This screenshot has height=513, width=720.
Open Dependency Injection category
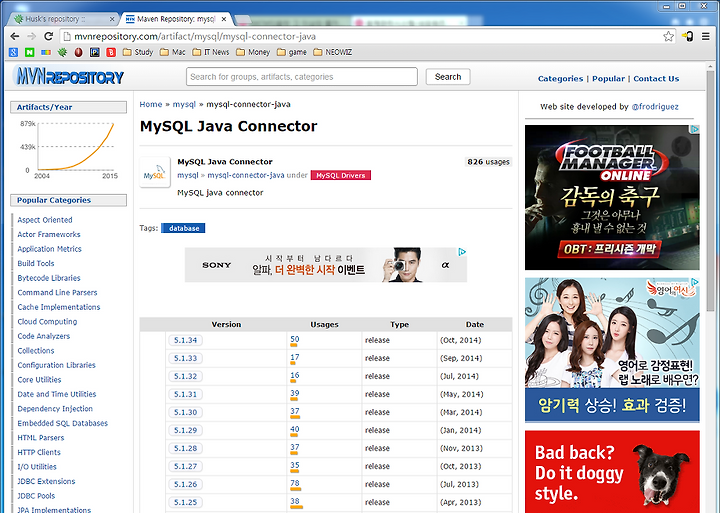[55, 409]
